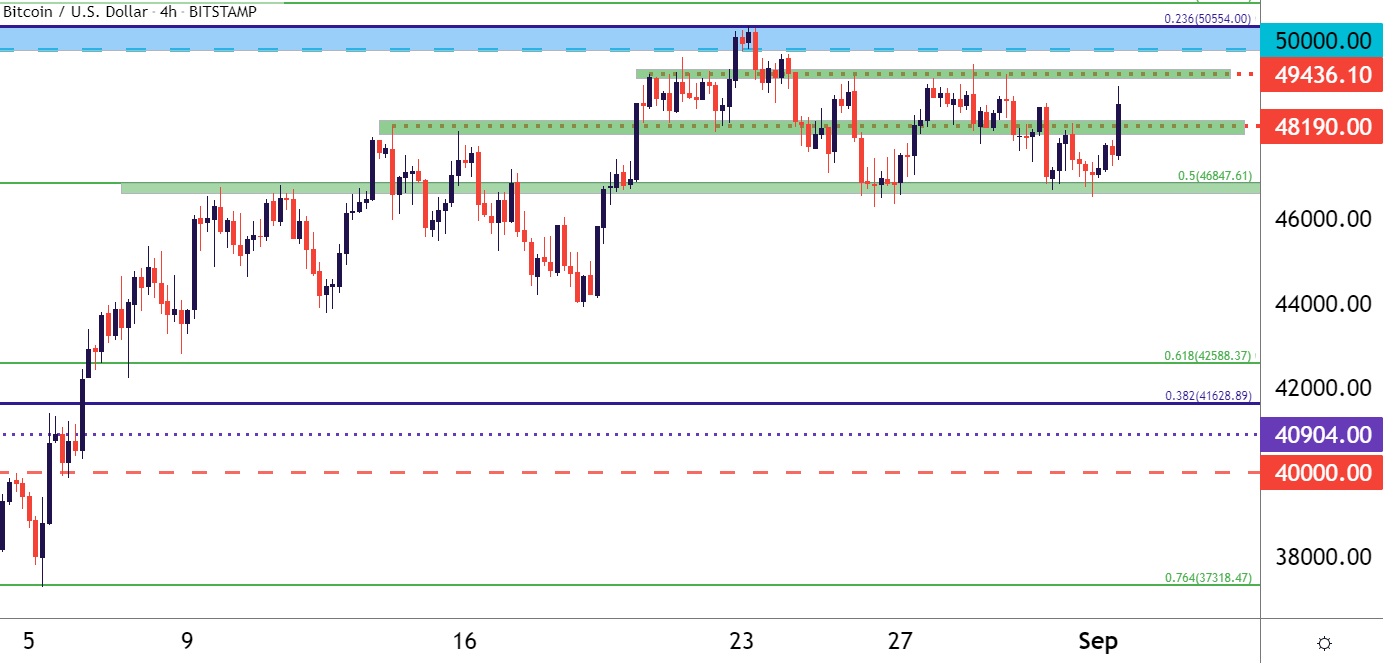Select the 40904.00 purple price label
The image size is (1383, 663).
click(1322, 435)
